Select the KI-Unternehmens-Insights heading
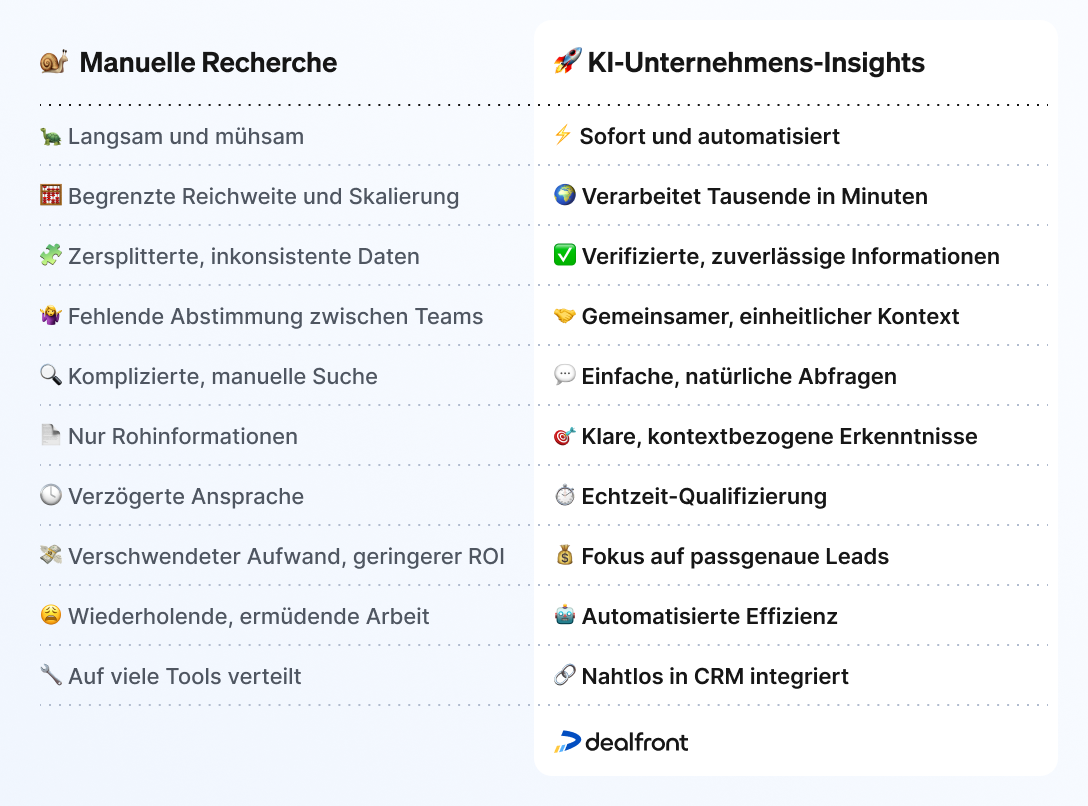The width and height of the screenshot is (1088, 806). coord(756,62)
